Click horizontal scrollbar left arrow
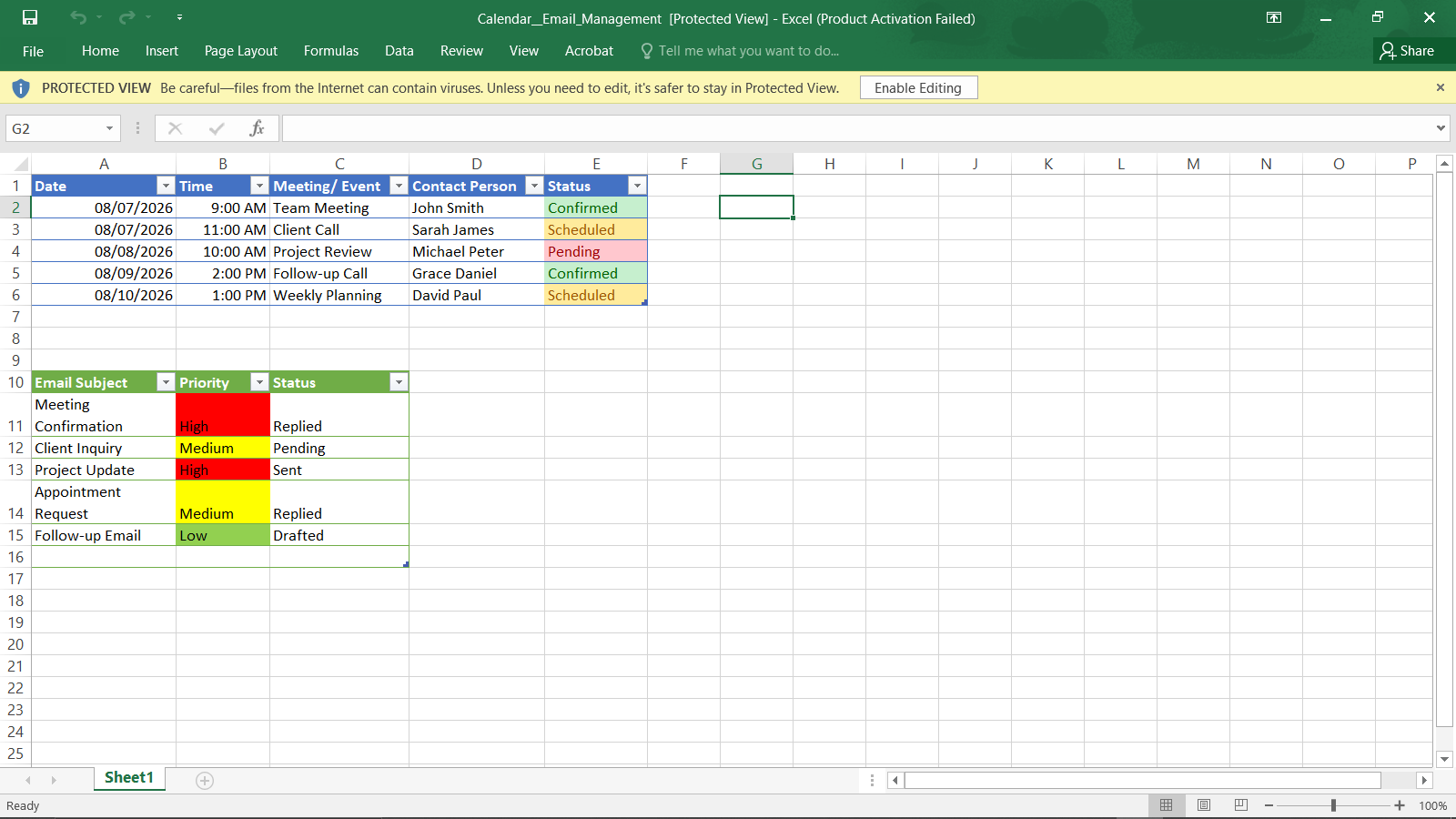Screen dimensions: 1456x819 (x=895, y=780)
